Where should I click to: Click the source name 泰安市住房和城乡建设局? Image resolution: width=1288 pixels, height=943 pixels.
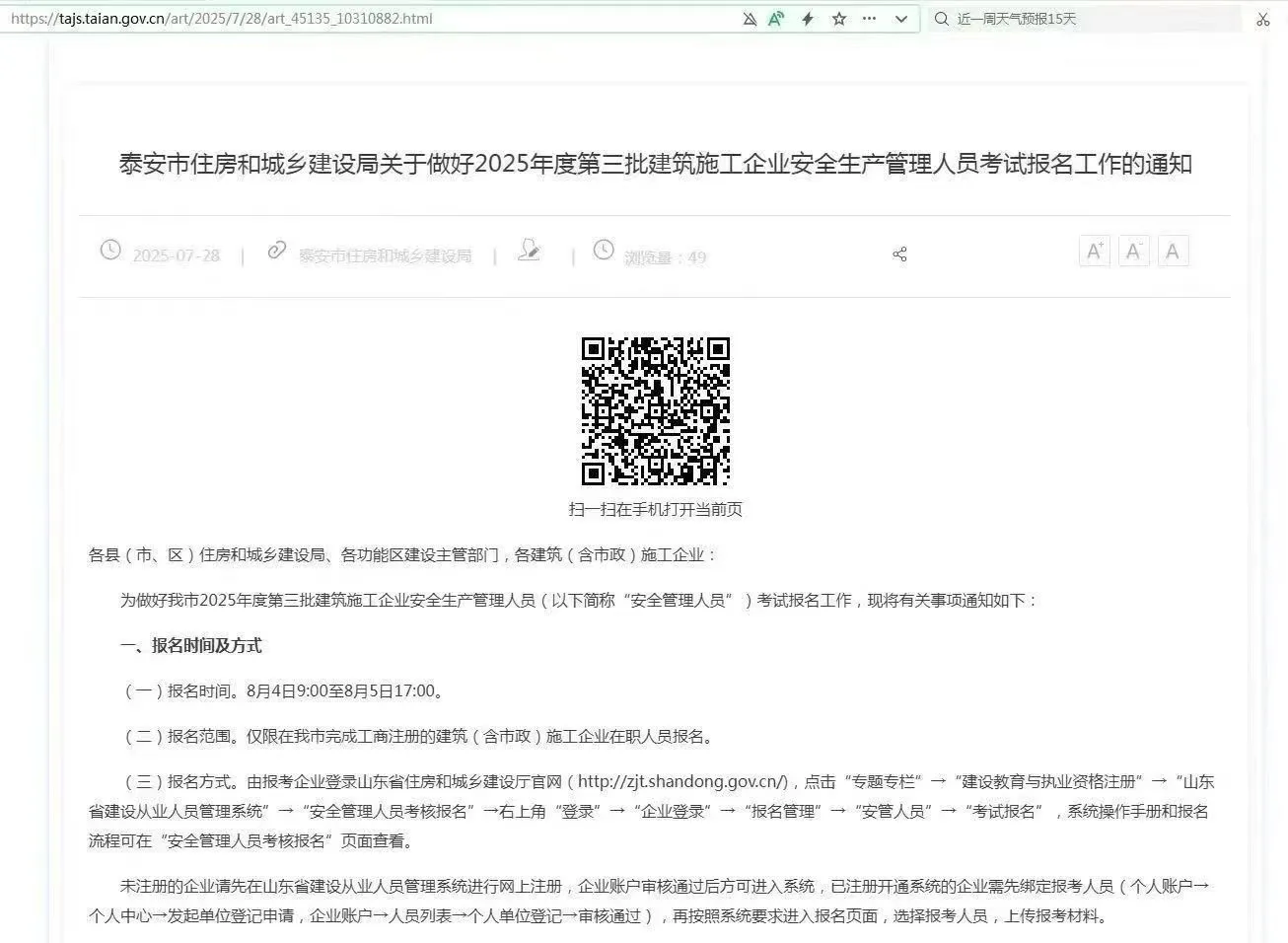tap(385, 256)
